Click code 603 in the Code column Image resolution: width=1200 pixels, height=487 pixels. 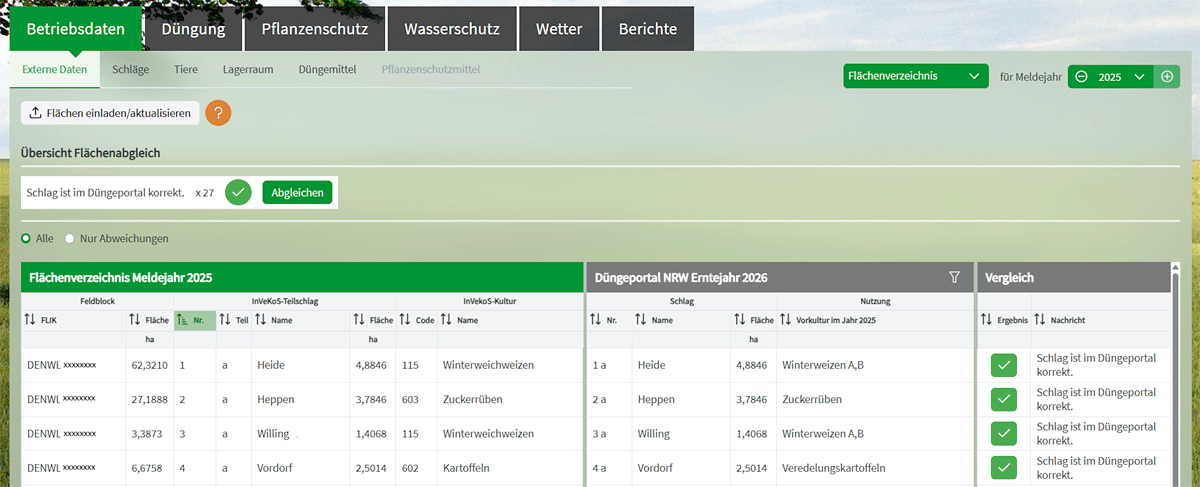[x=410, y=399]
